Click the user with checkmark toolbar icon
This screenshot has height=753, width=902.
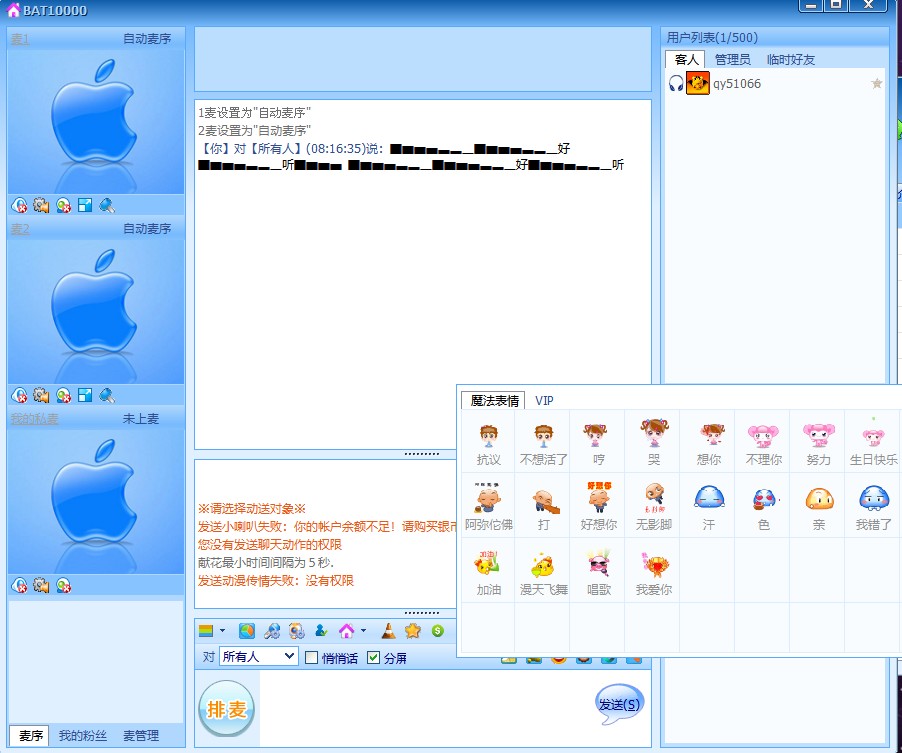tap(321, 631)
